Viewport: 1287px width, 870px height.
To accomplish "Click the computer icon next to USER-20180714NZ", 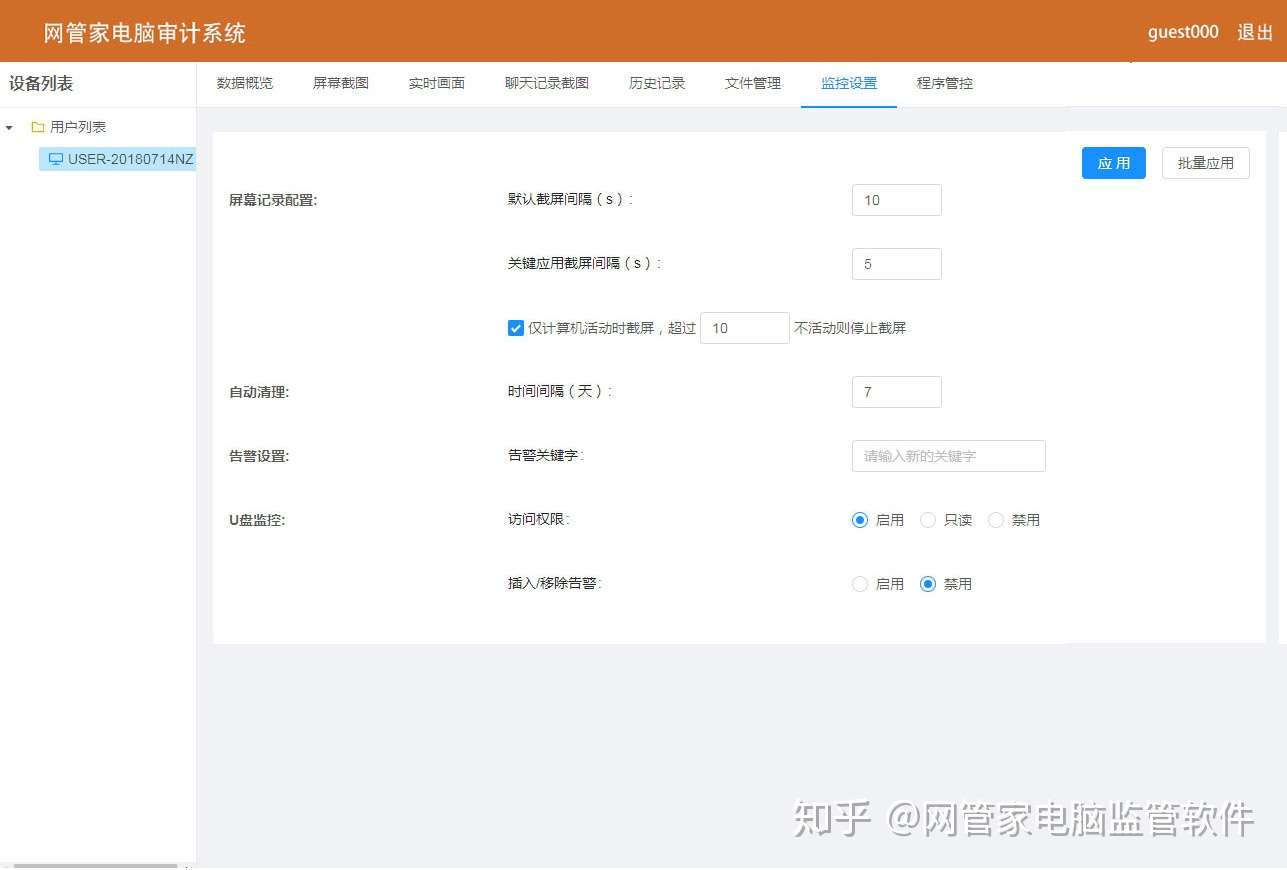I will coord(56,159).
